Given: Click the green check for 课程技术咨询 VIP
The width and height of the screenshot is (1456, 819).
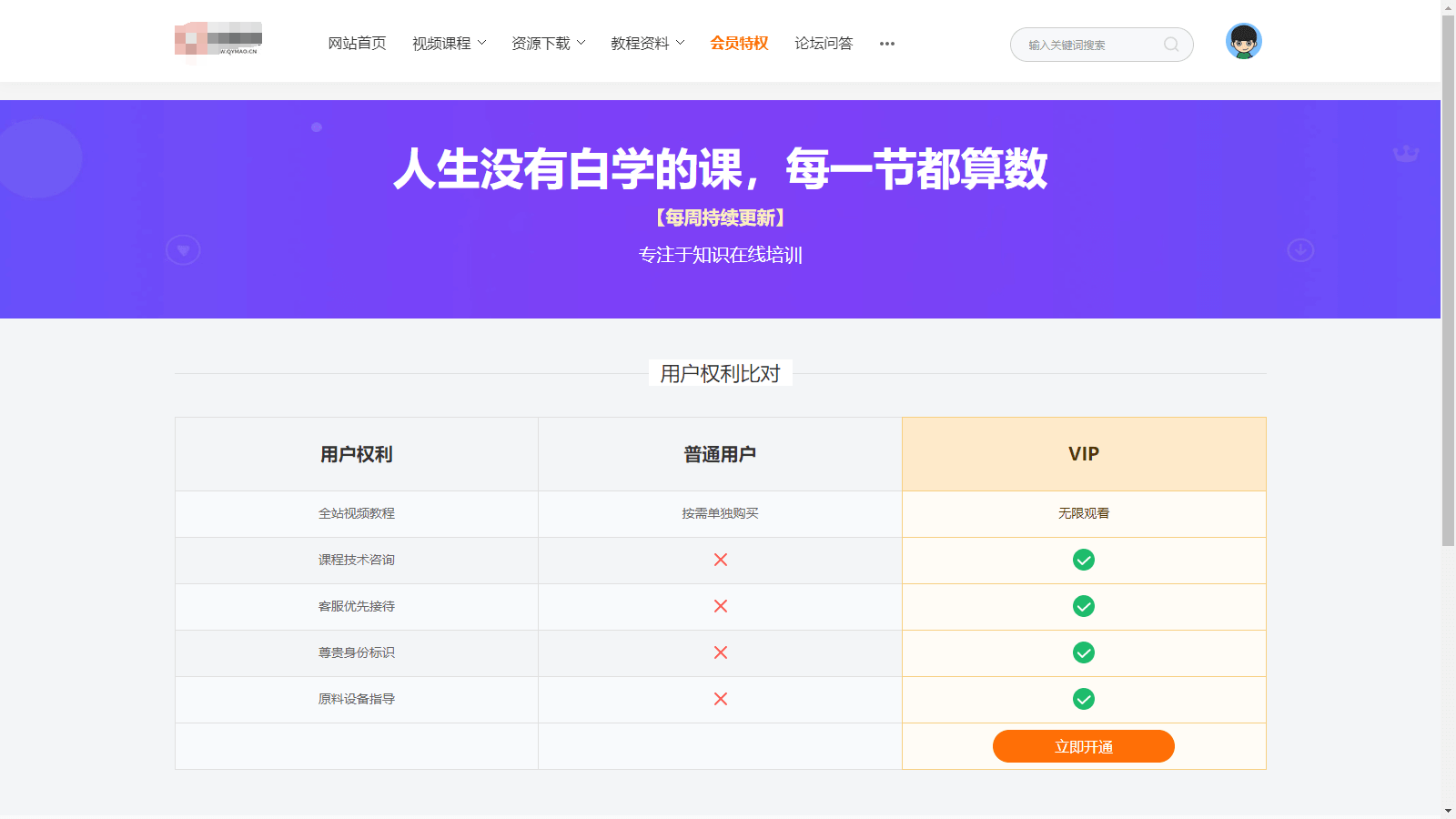Looking at the screenshot, I should (x=1084, y=561).
